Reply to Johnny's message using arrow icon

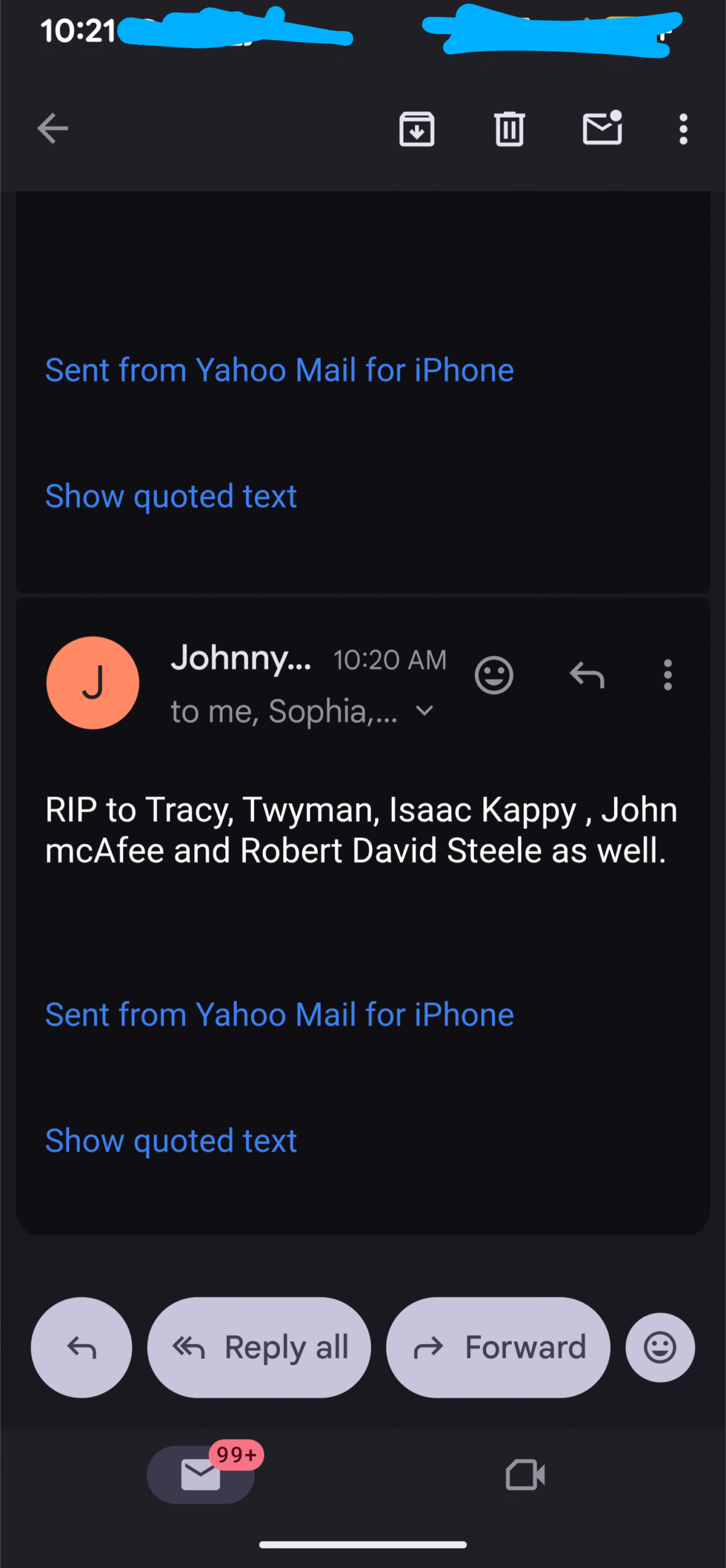[x=587, y=675]
